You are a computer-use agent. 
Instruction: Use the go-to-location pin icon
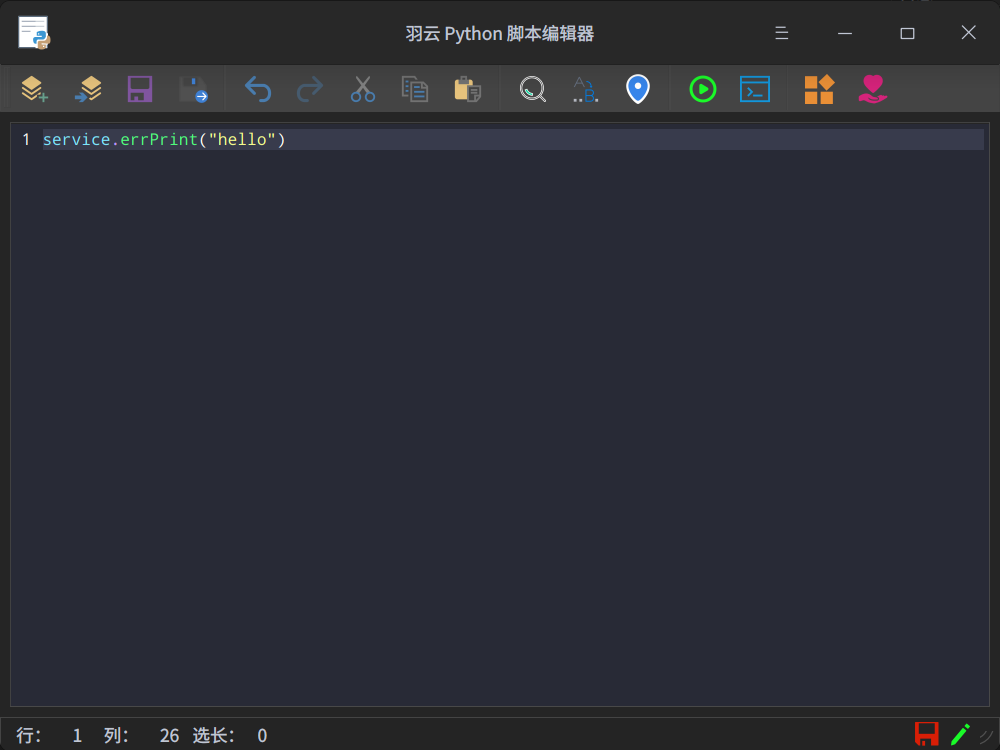click(638, 89)
